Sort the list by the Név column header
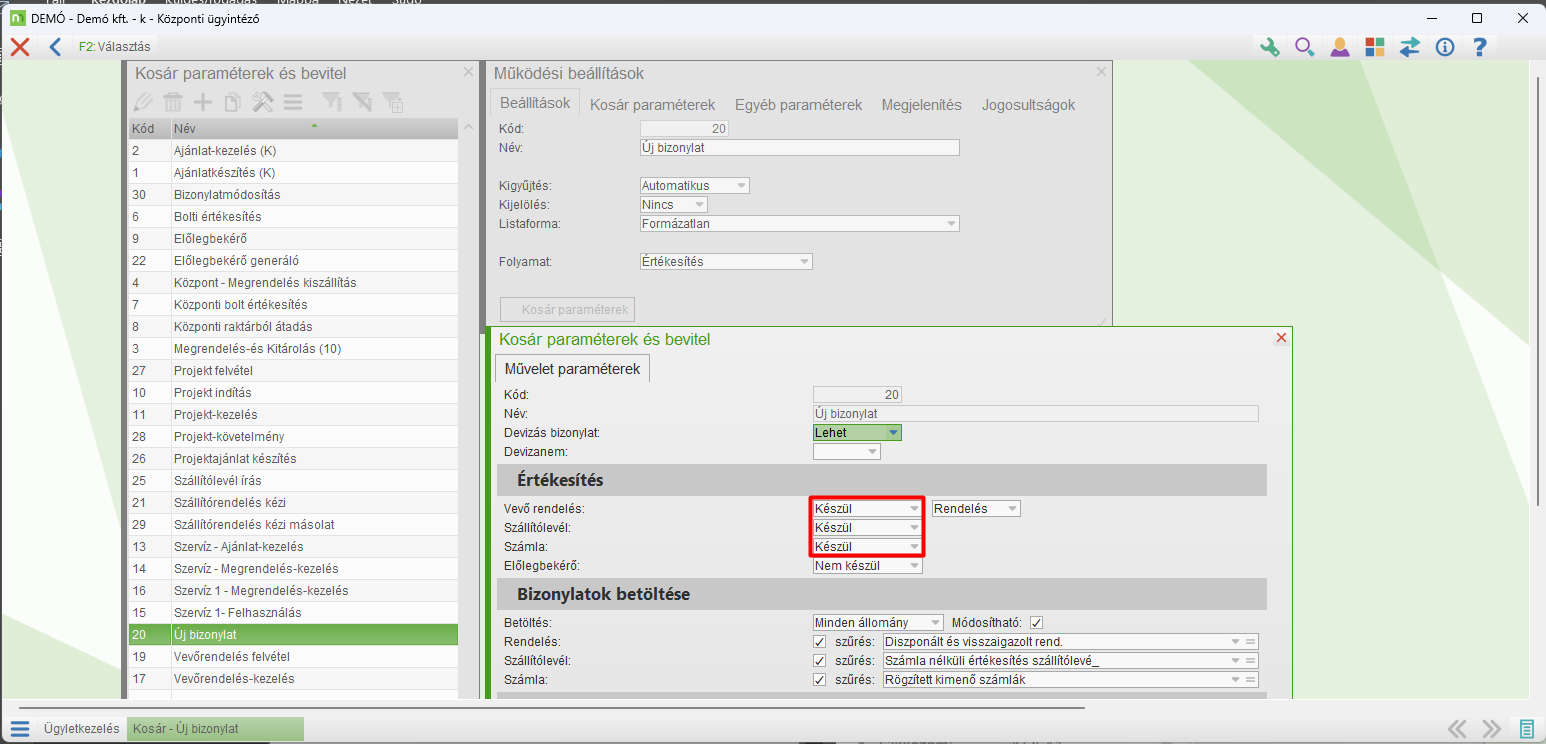 pos(313,129)
